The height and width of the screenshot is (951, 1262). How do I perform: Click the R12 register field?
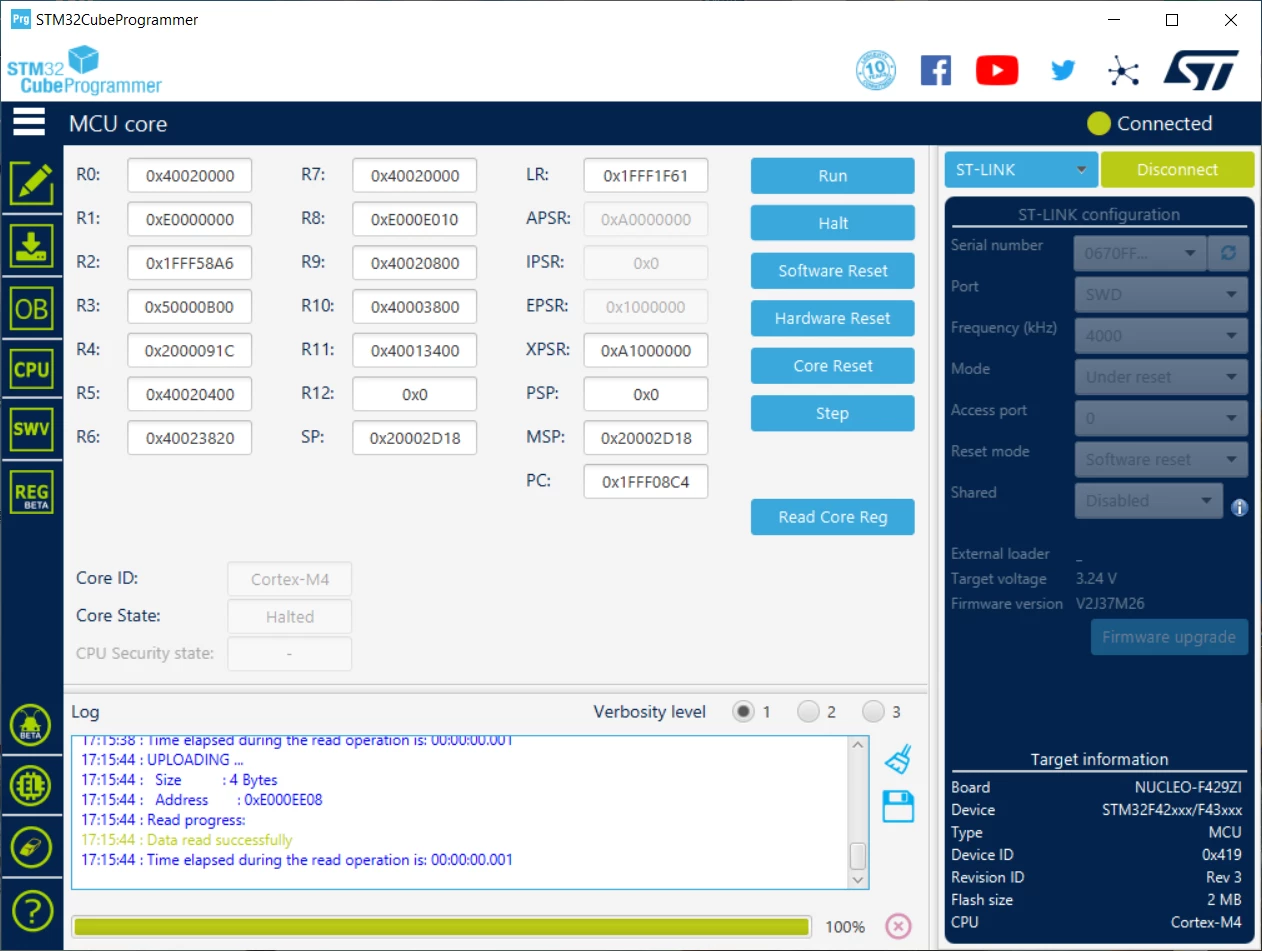(x=414, y=394)
